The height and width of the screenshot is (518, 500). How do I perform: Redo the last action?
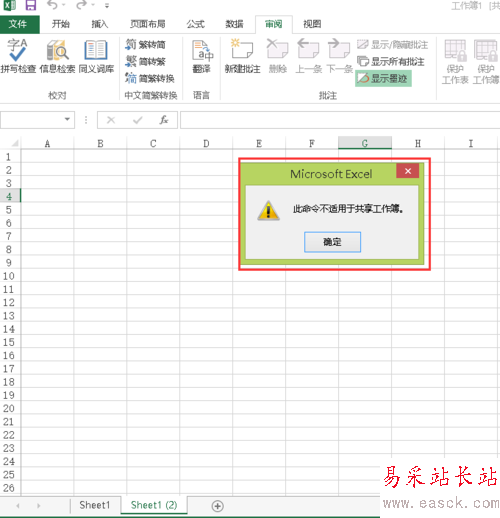pyautogui.click(x=81, y=5)
